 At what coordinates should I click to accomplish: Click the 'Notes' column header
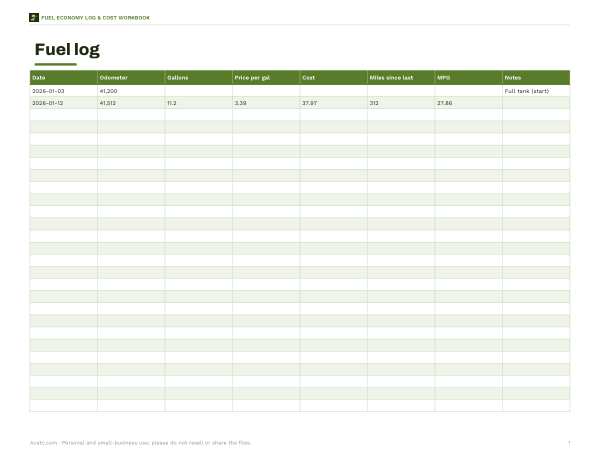click(x=536, y=78)
